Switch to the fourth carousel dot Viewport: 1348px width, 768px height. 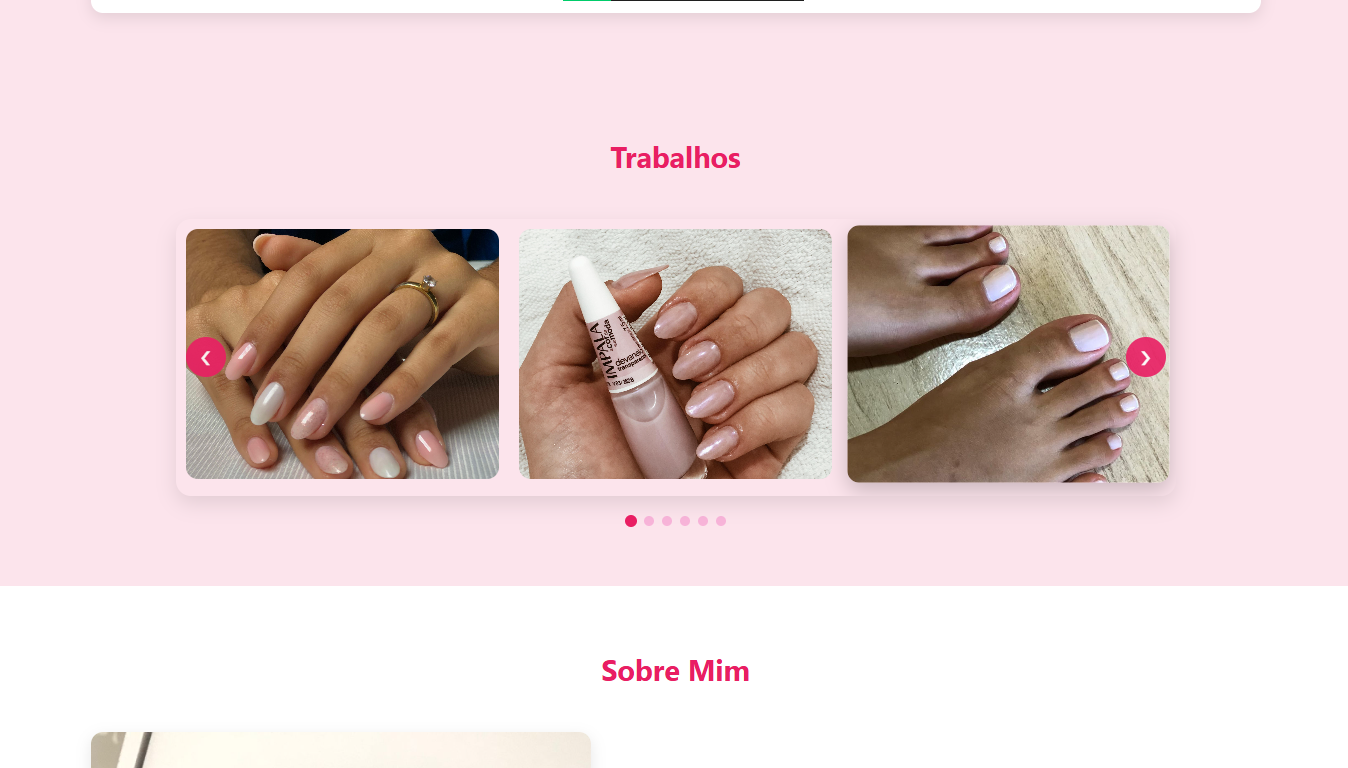pos(685,521)
